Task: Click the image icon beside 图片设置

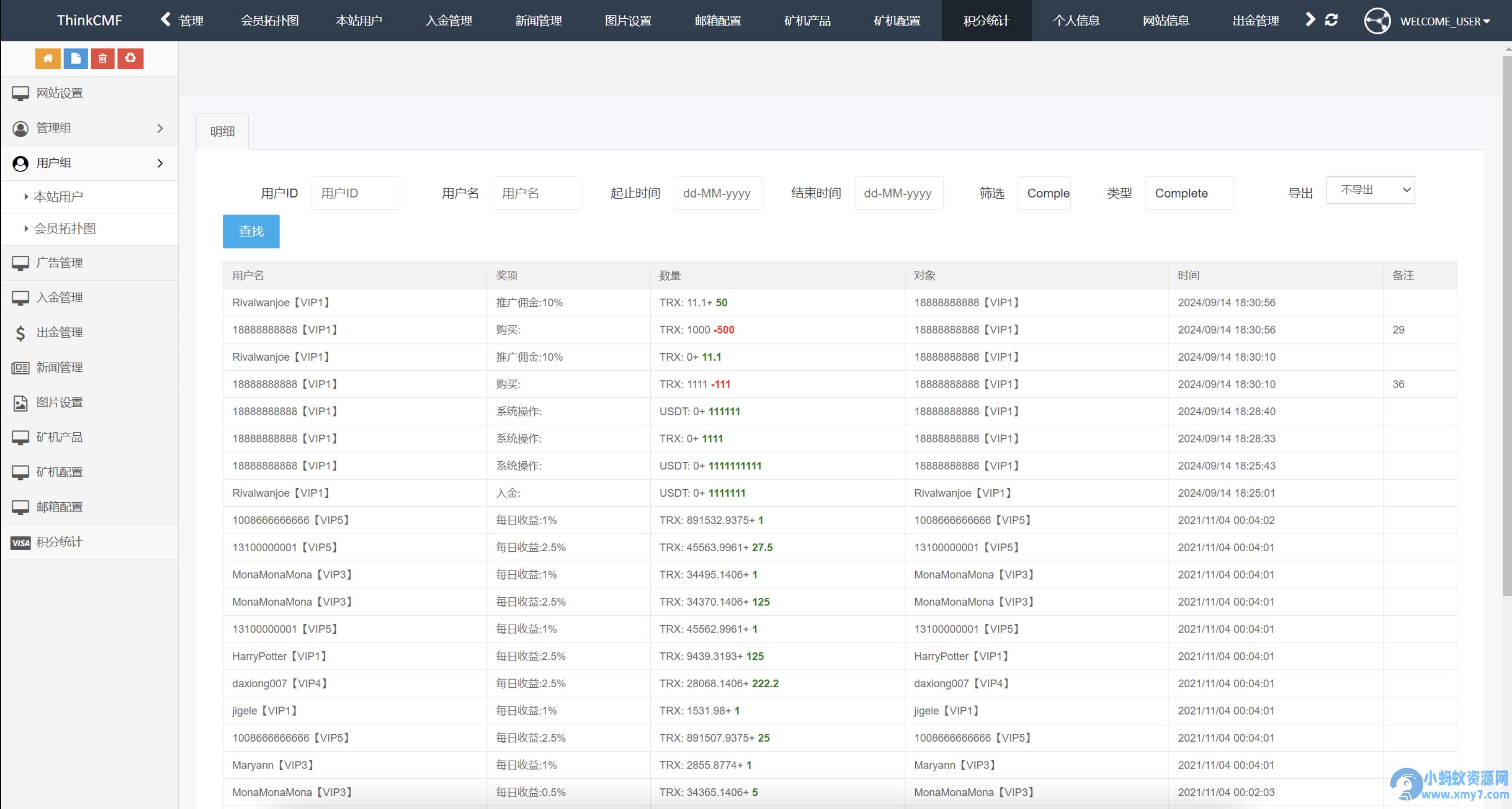Action: pyautogui.click(x=21, y=403)
